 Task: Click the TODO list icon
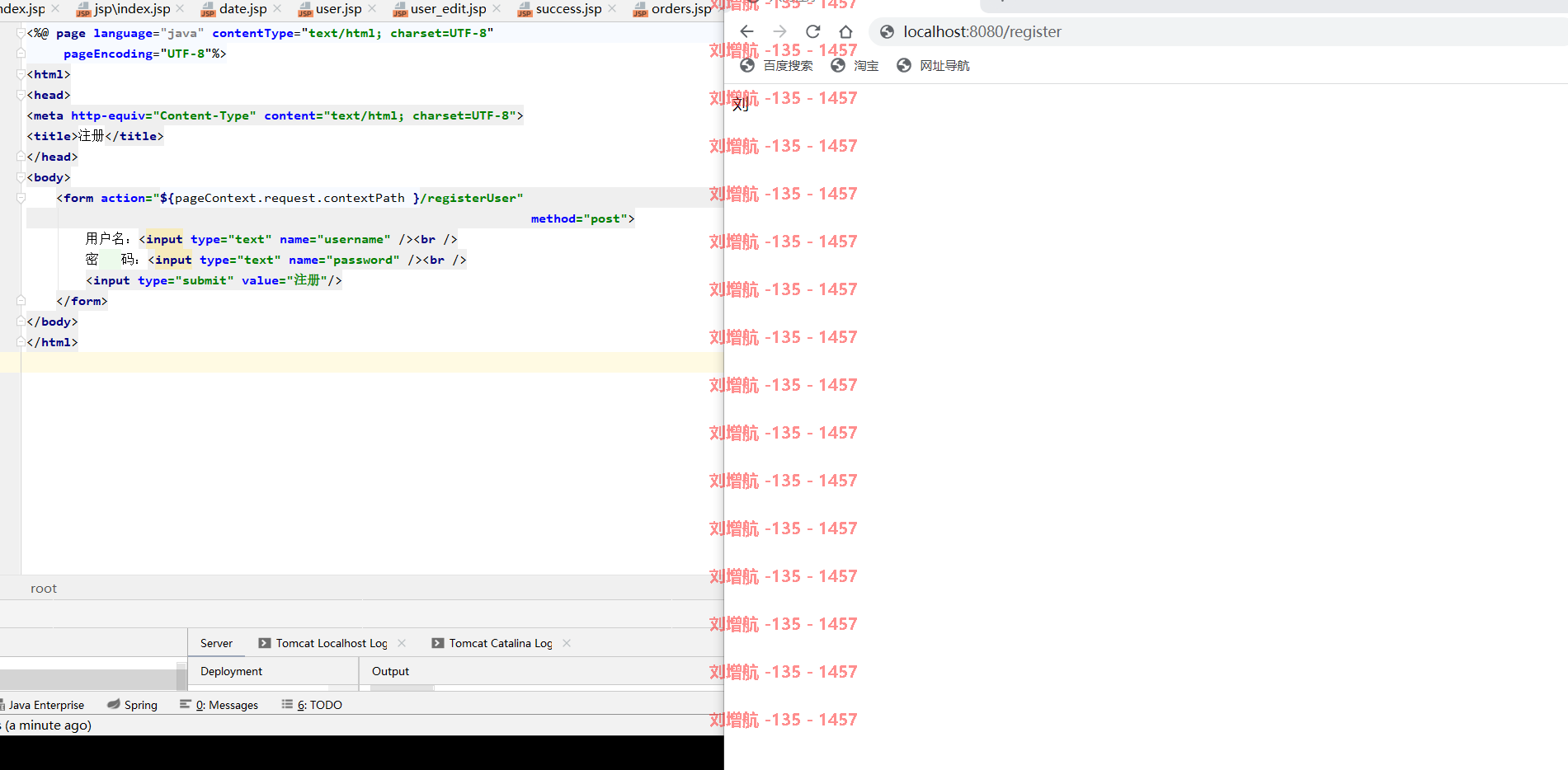(287, 704)
